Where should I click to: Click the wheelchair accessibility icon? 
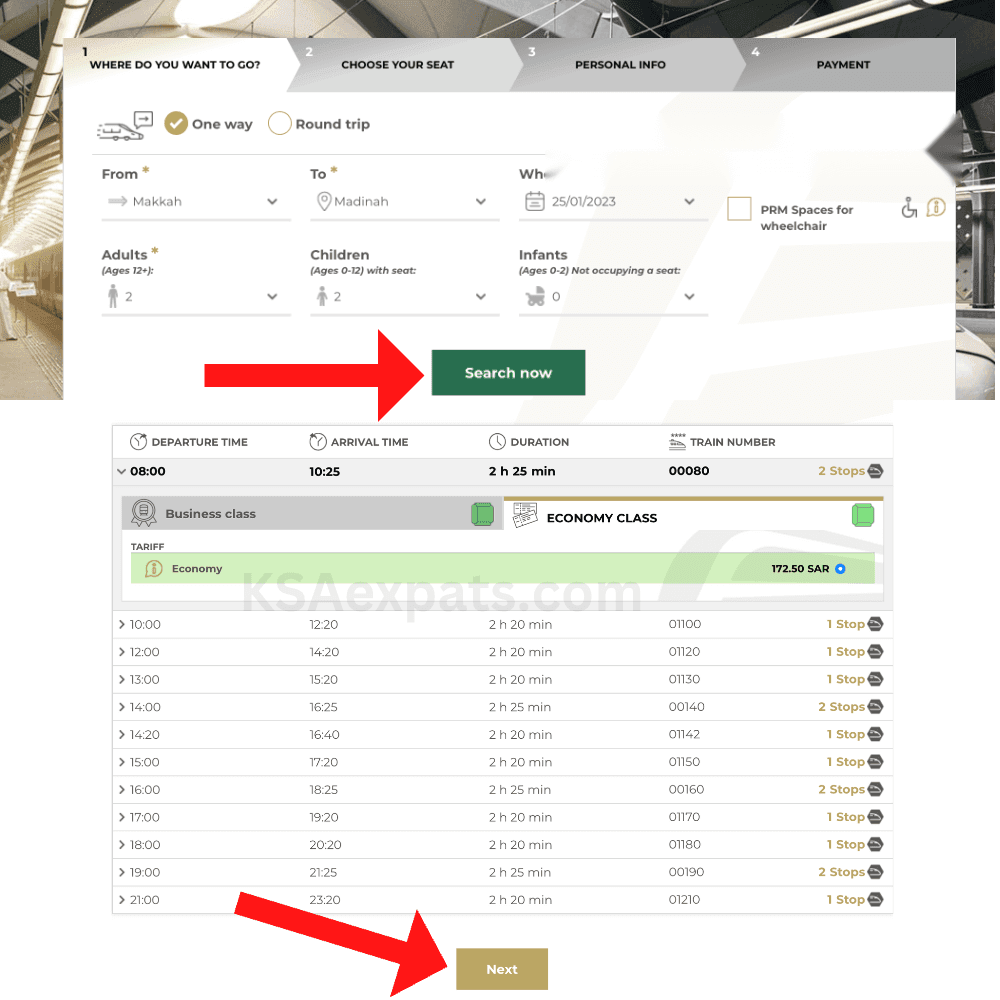point(909,207)
